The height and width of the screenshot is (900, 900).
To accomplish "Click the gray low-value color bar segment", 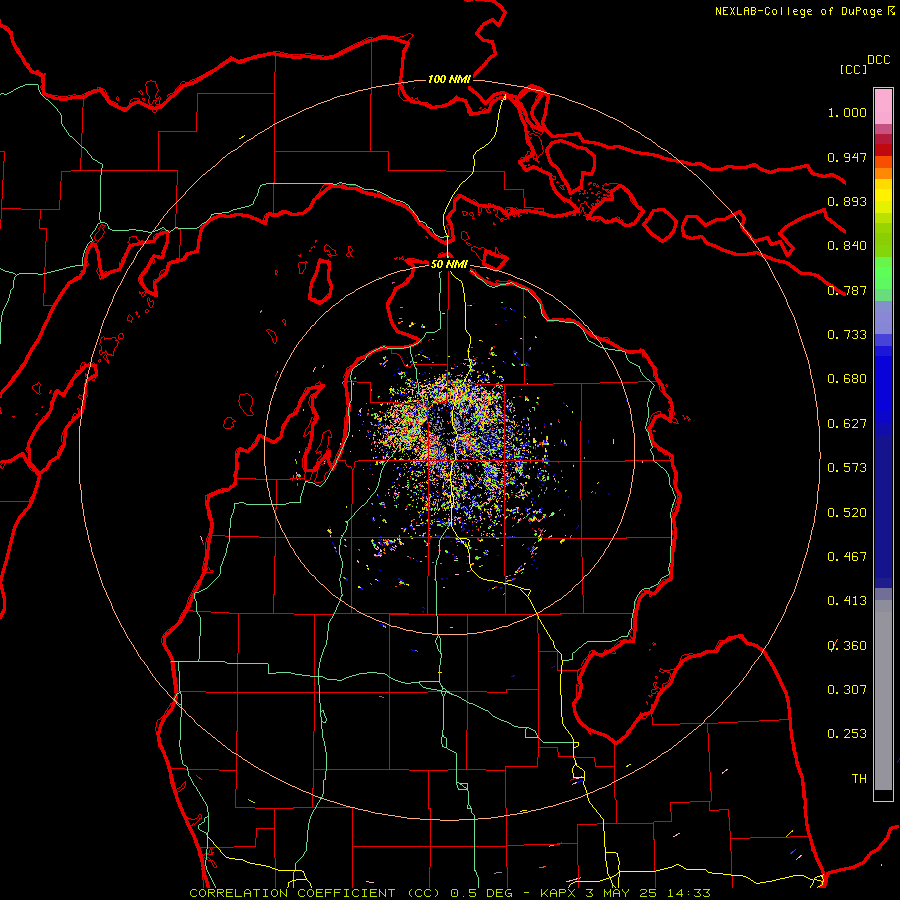I will coord(883,695).
